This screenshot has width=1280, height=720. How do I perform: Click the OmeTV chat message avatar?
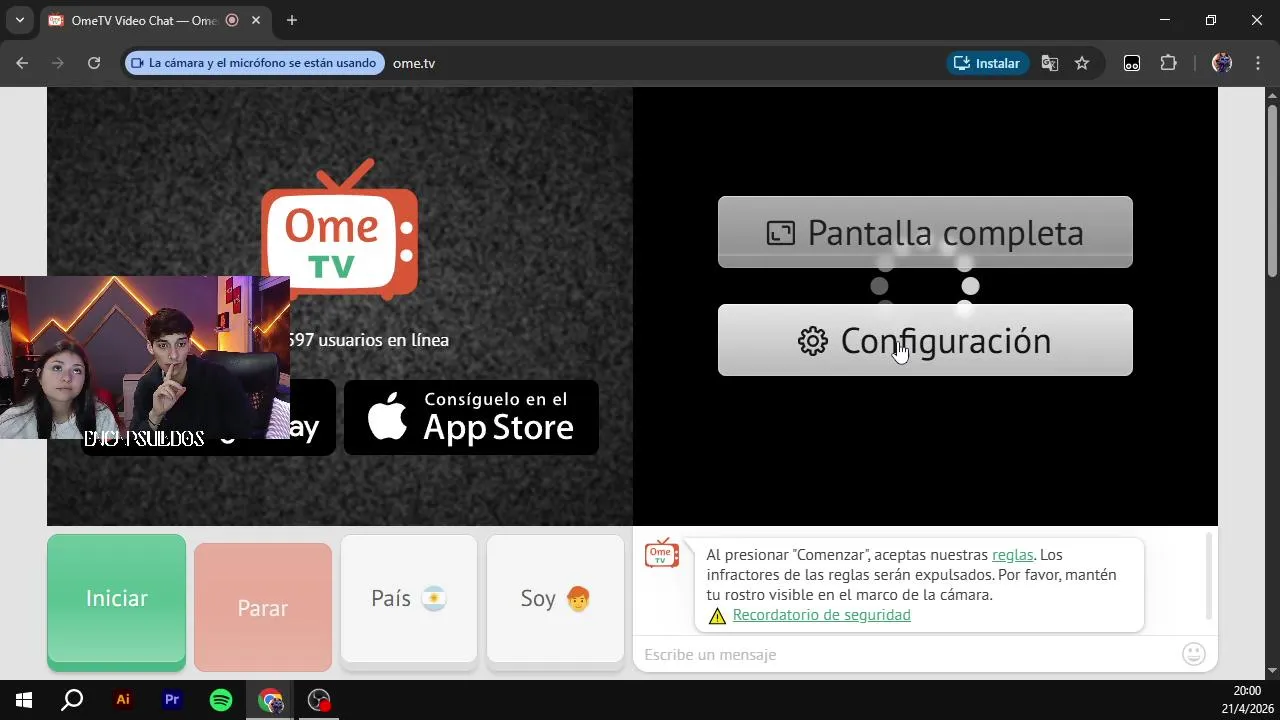tap(662, 553)
